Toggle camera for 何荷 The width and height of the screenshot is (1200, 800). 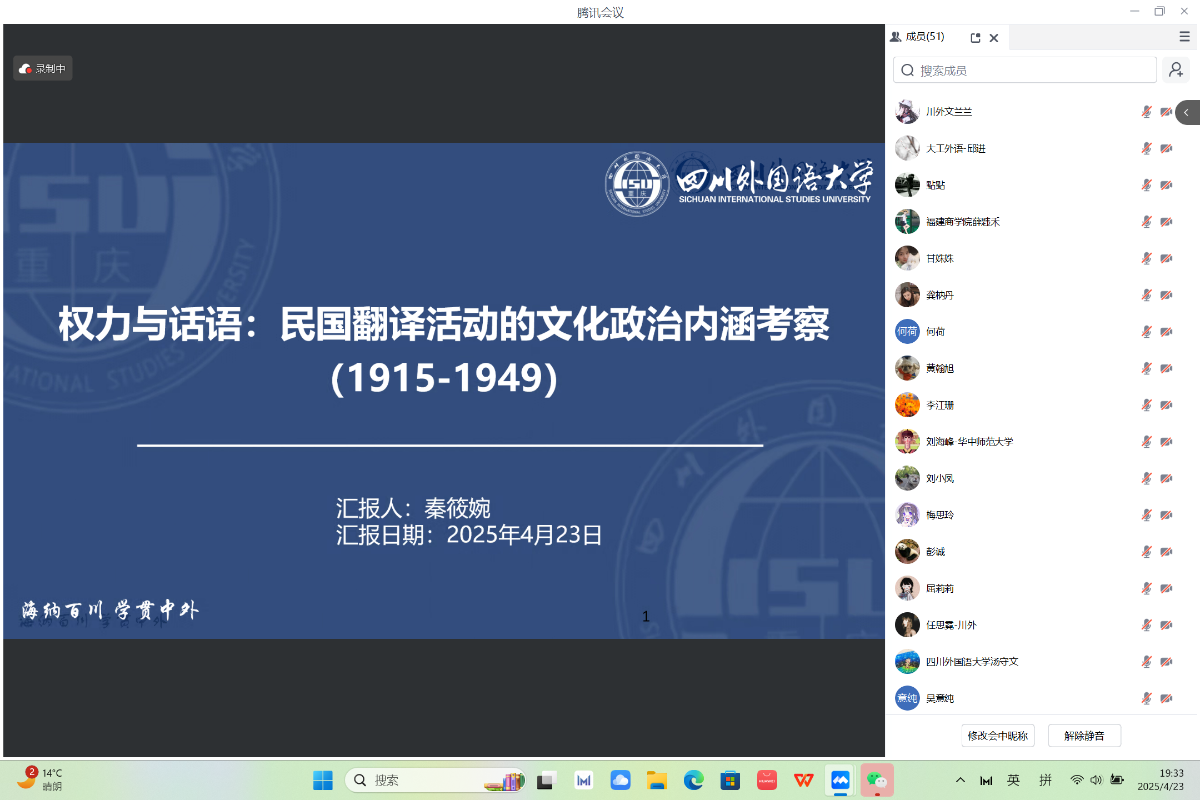point(1166,332)
